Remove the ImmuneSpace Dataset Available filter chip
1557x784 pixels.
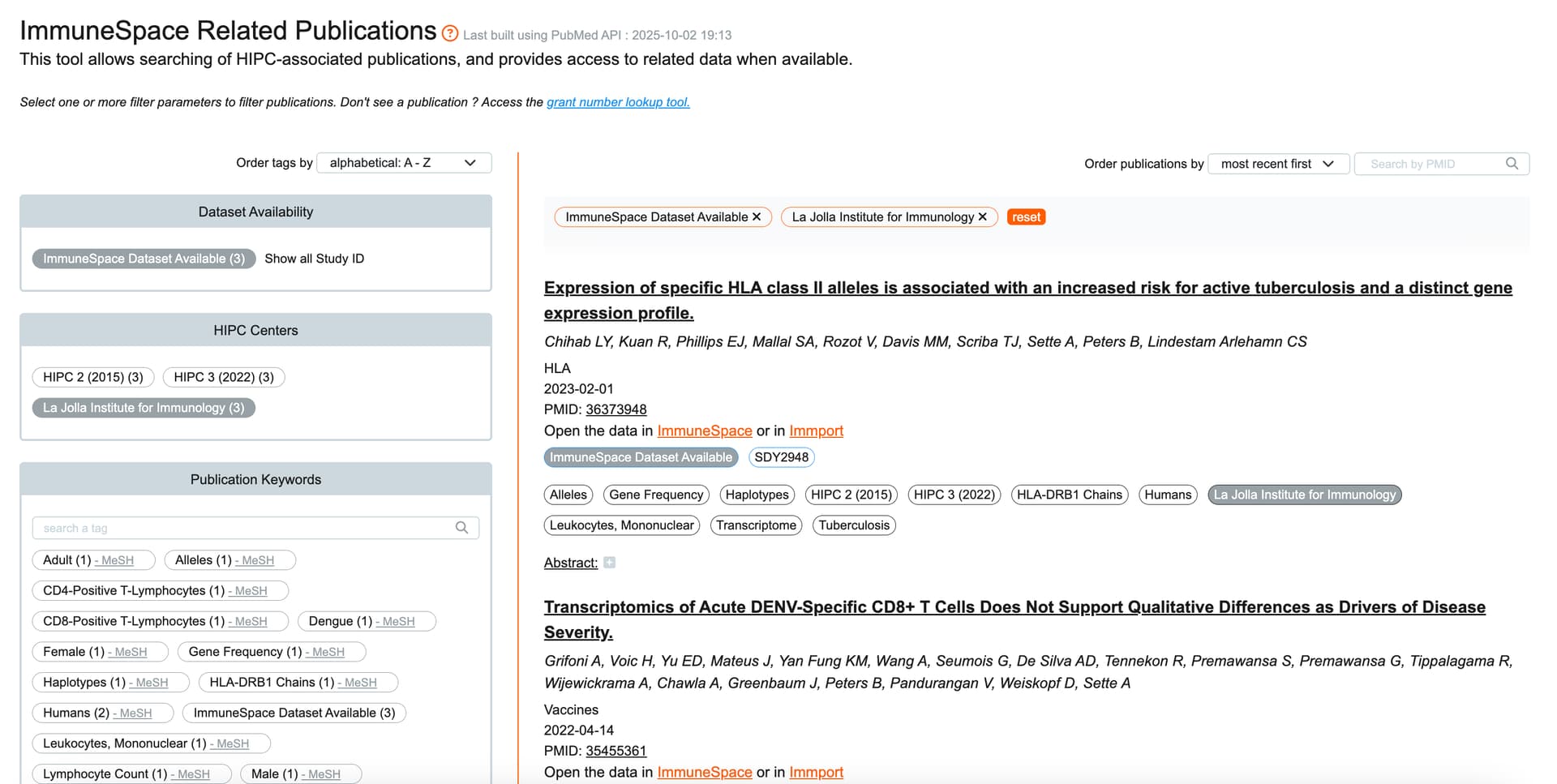point(757,217)
